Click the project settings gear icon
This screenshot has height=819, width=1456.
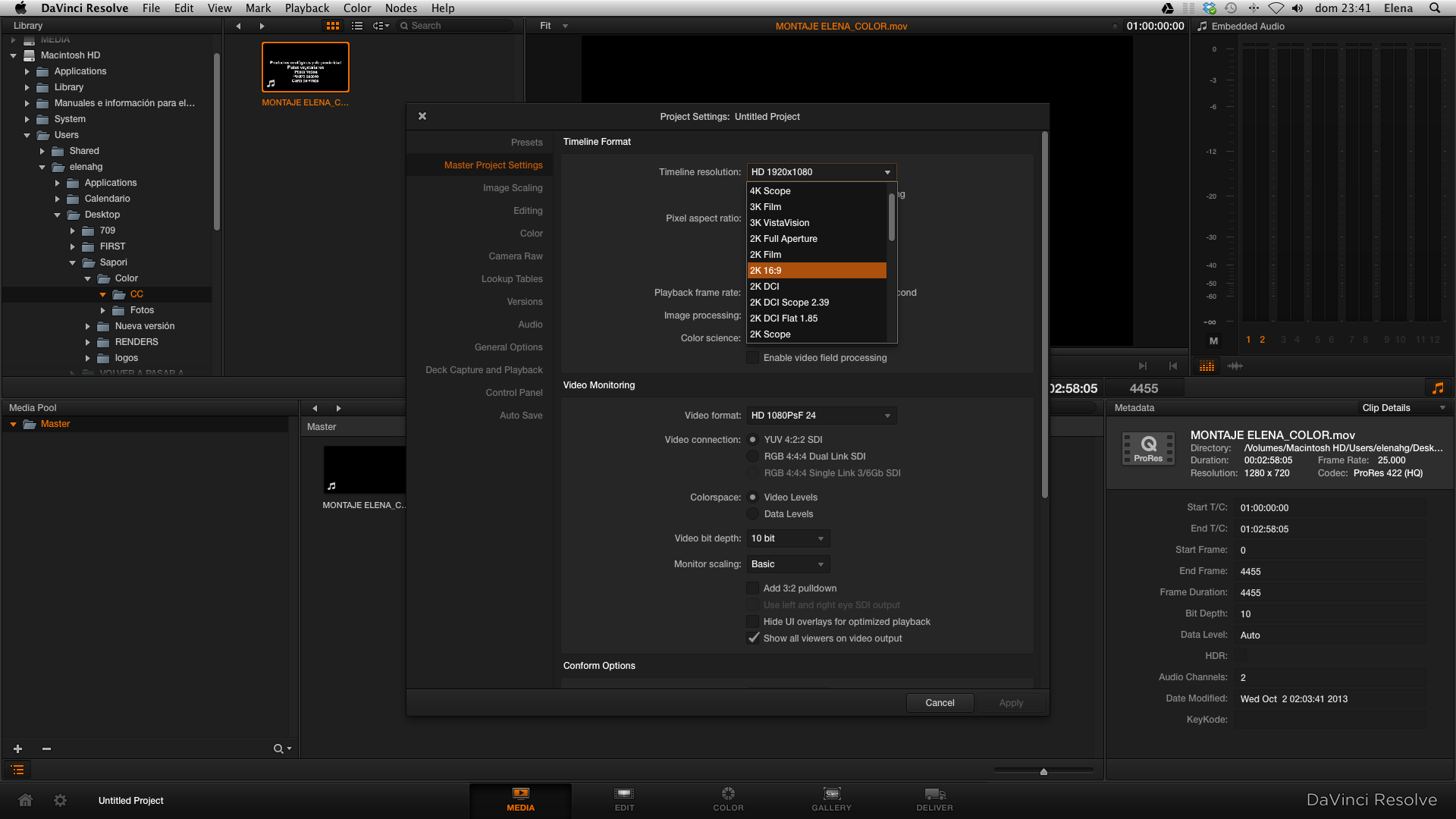click(x=61, y=800)
